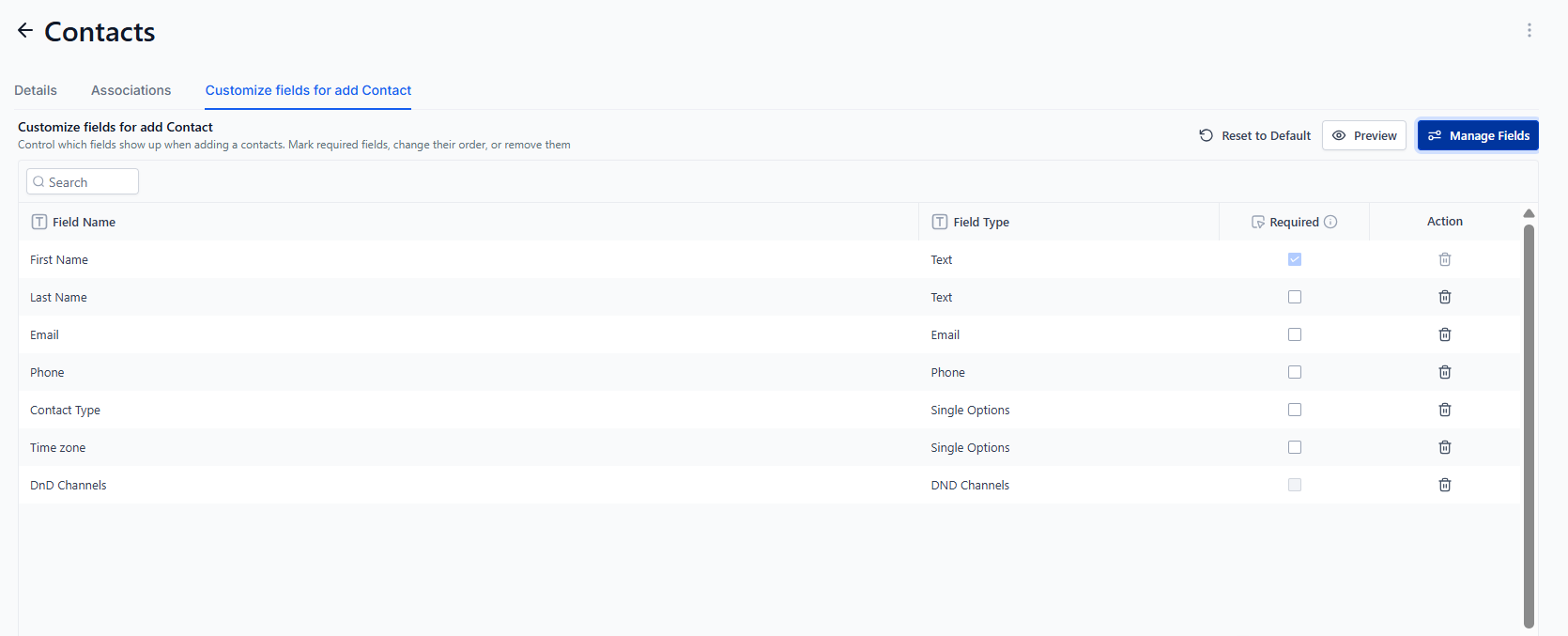Click the Manage Fields button

1478,135
